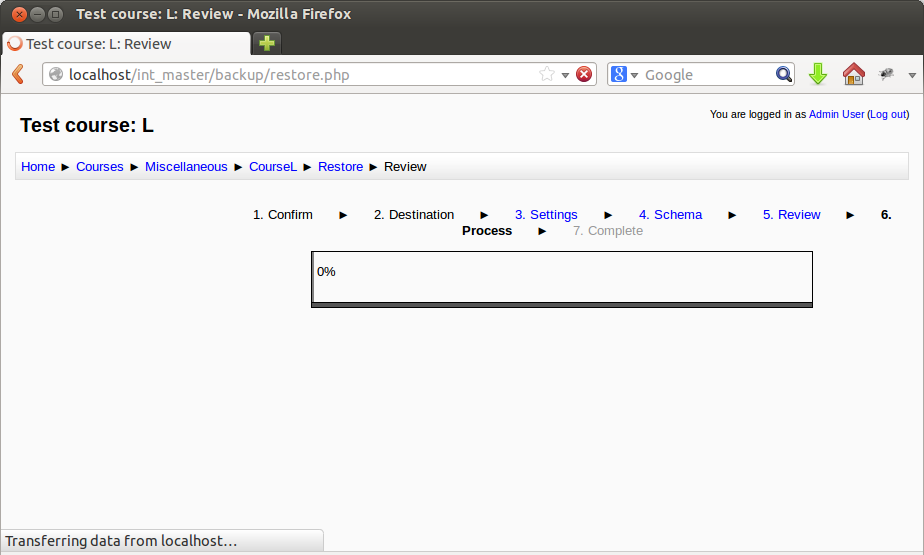Go to the Firefox home page icon
Viewport: 924px width, 555px height.
pyautogui.click(x=853, y=74)
